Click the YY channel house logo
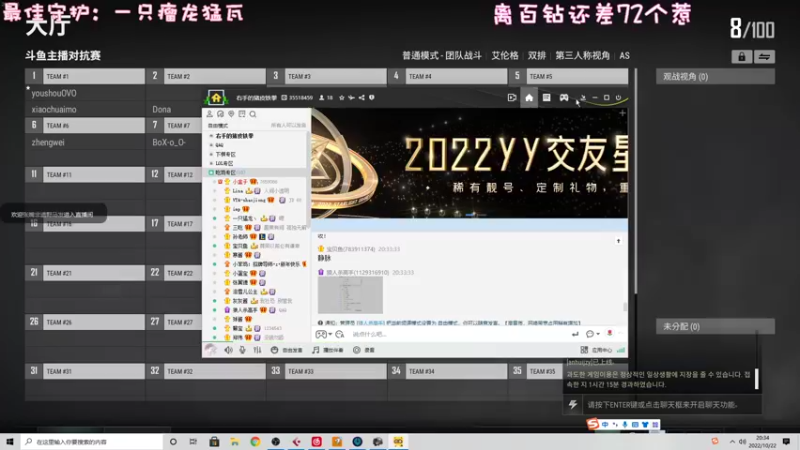 216,97
